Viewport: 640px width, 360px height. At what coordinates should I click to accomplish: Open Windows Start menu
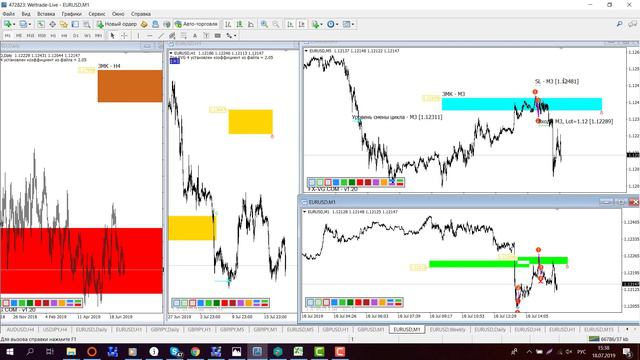coord(10,351)
